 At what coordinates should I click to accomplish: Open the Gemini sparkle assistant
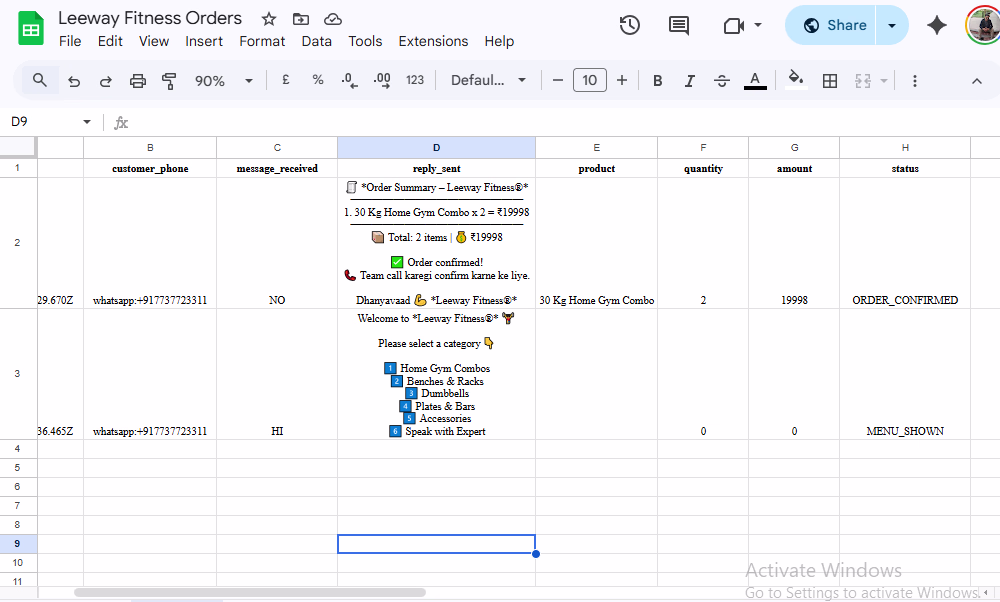click(x=936, y=26)
